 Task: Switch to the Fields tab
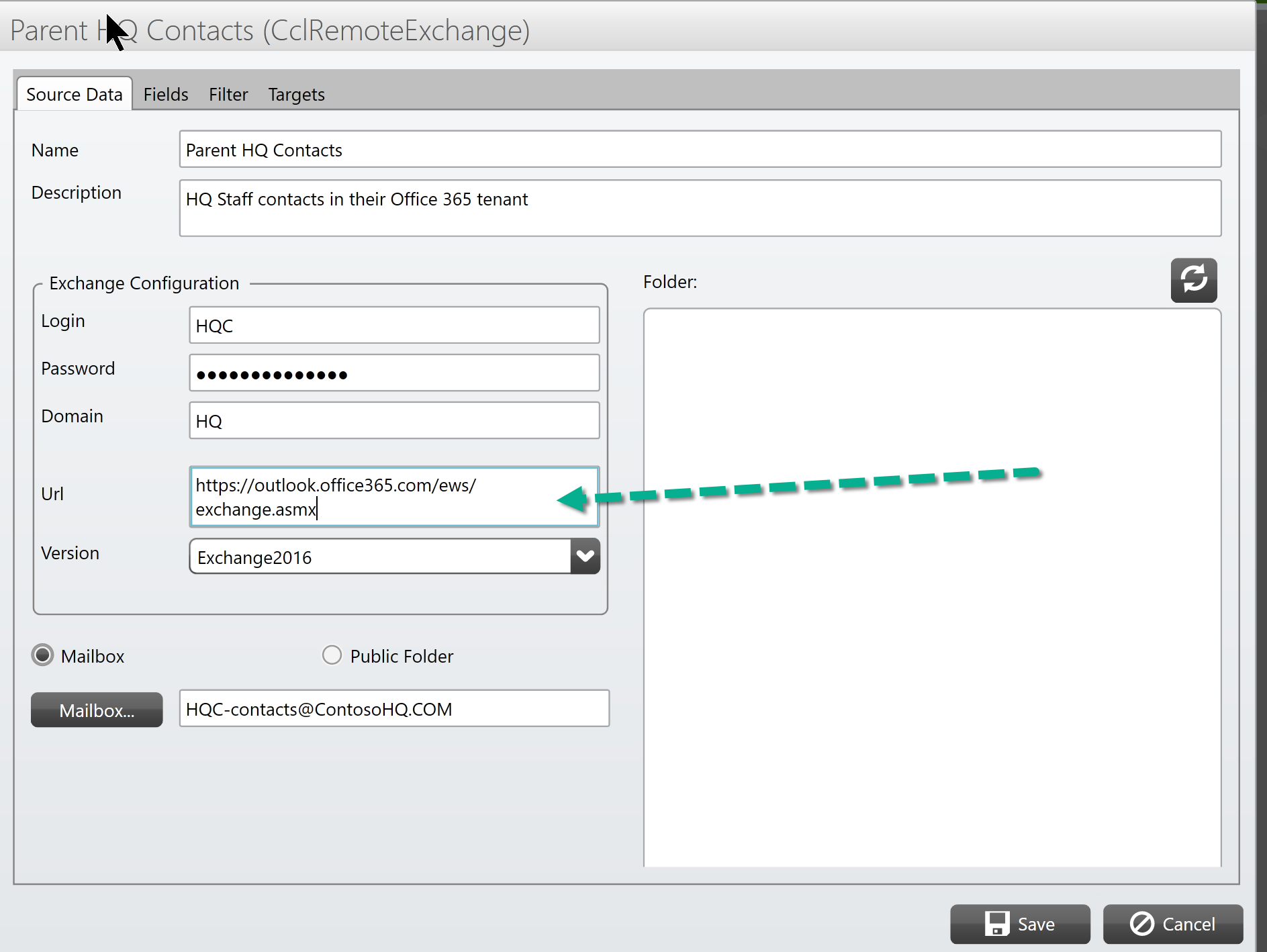[166, 95]
